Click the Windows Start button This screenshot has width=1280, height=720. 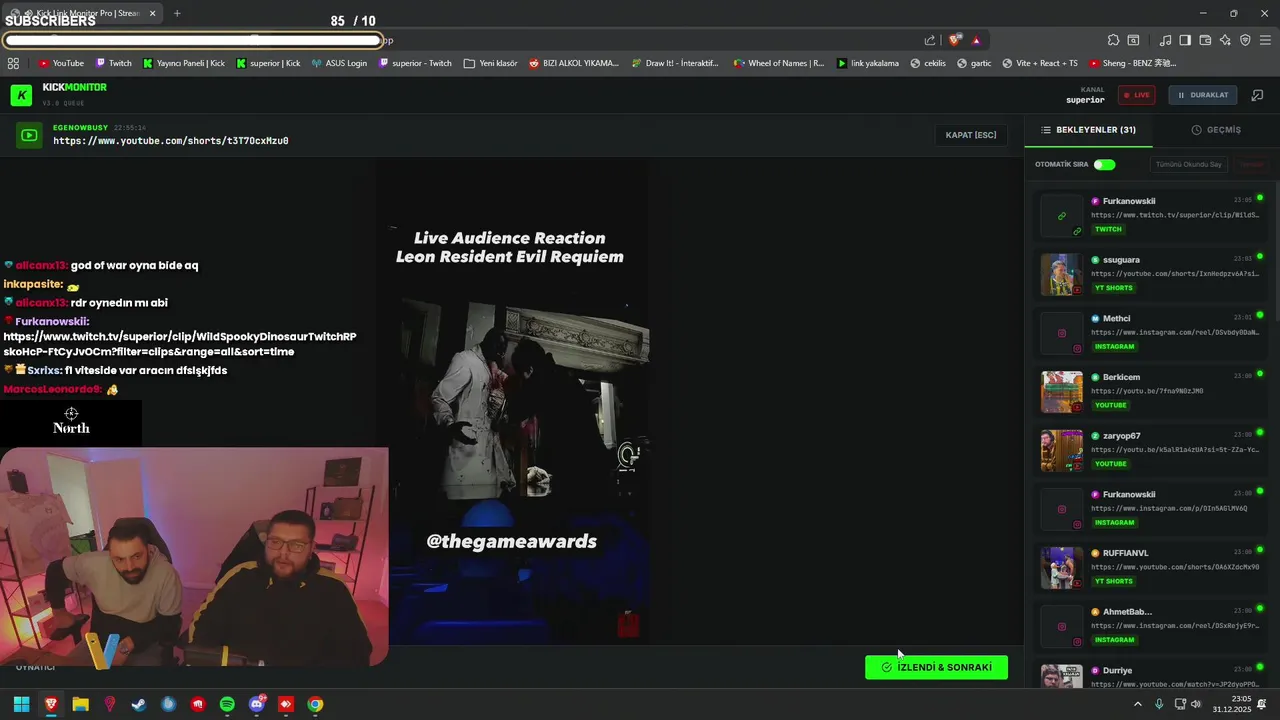(21, 704)
